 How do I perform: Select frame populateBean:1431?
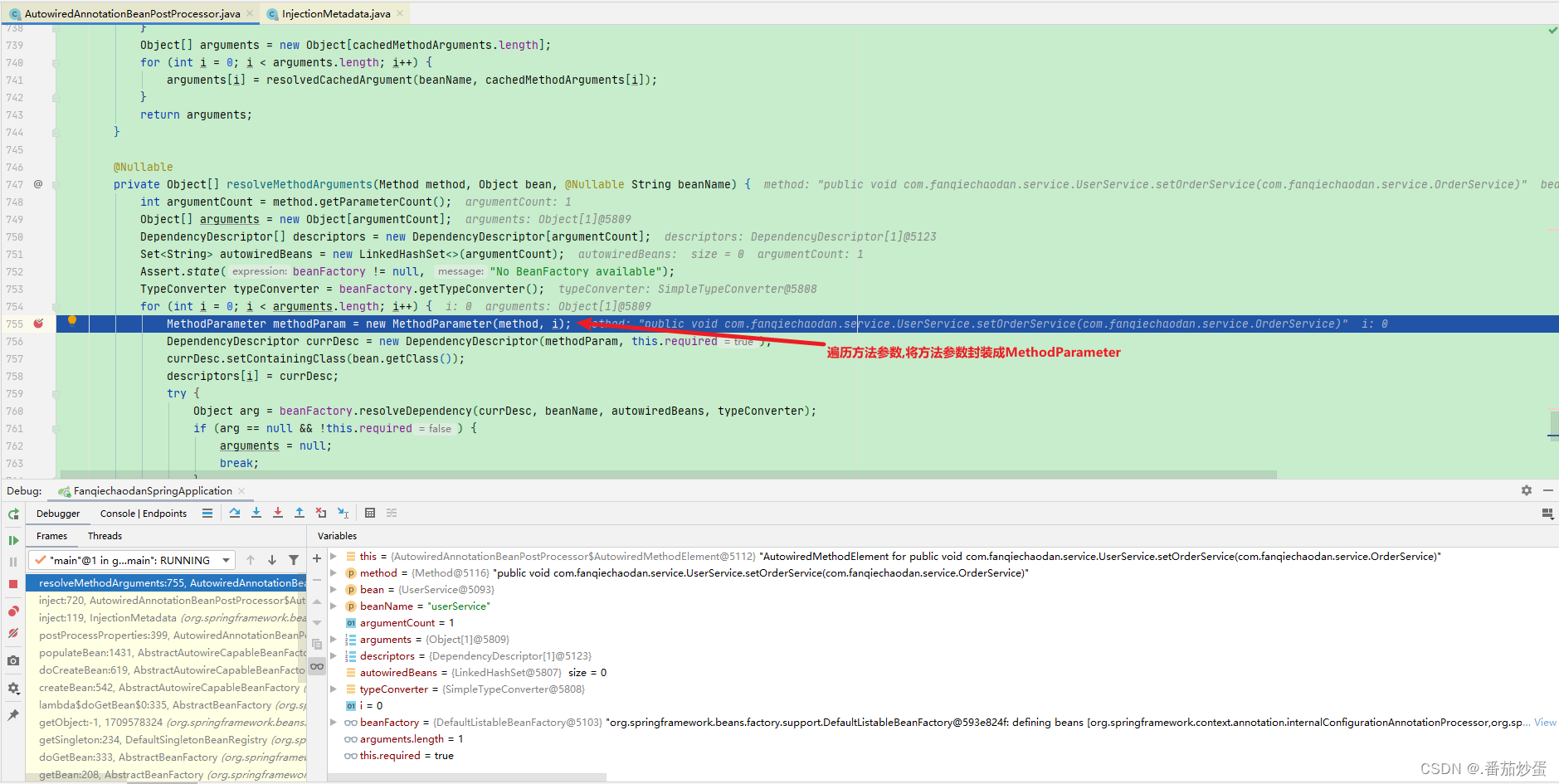[166, 653]
